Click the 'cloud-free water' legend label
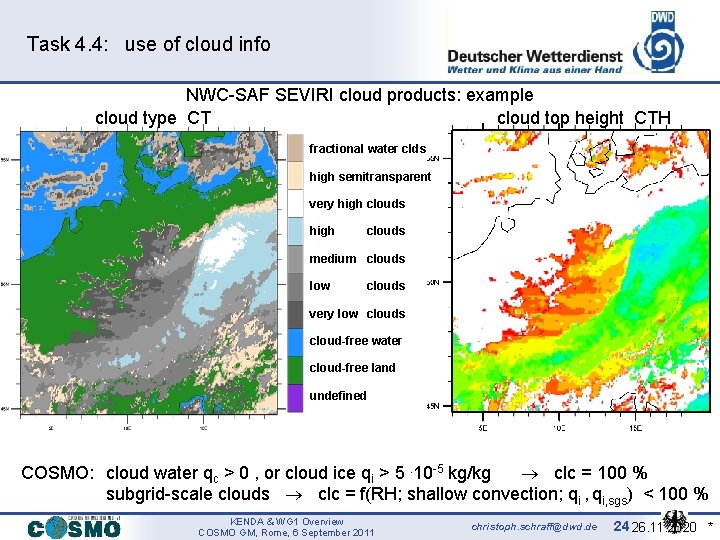The height and width of the screenshot is (540, 720). click(x=355, y=341)
